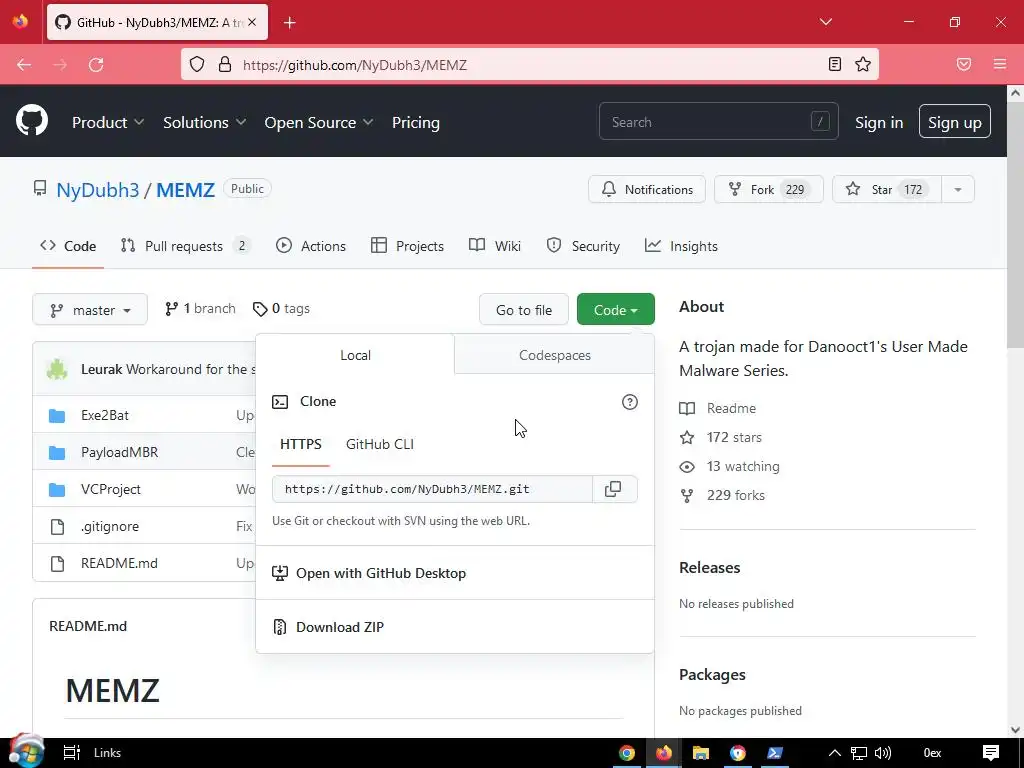Select the HTTPS clone option

click(300, 444)
